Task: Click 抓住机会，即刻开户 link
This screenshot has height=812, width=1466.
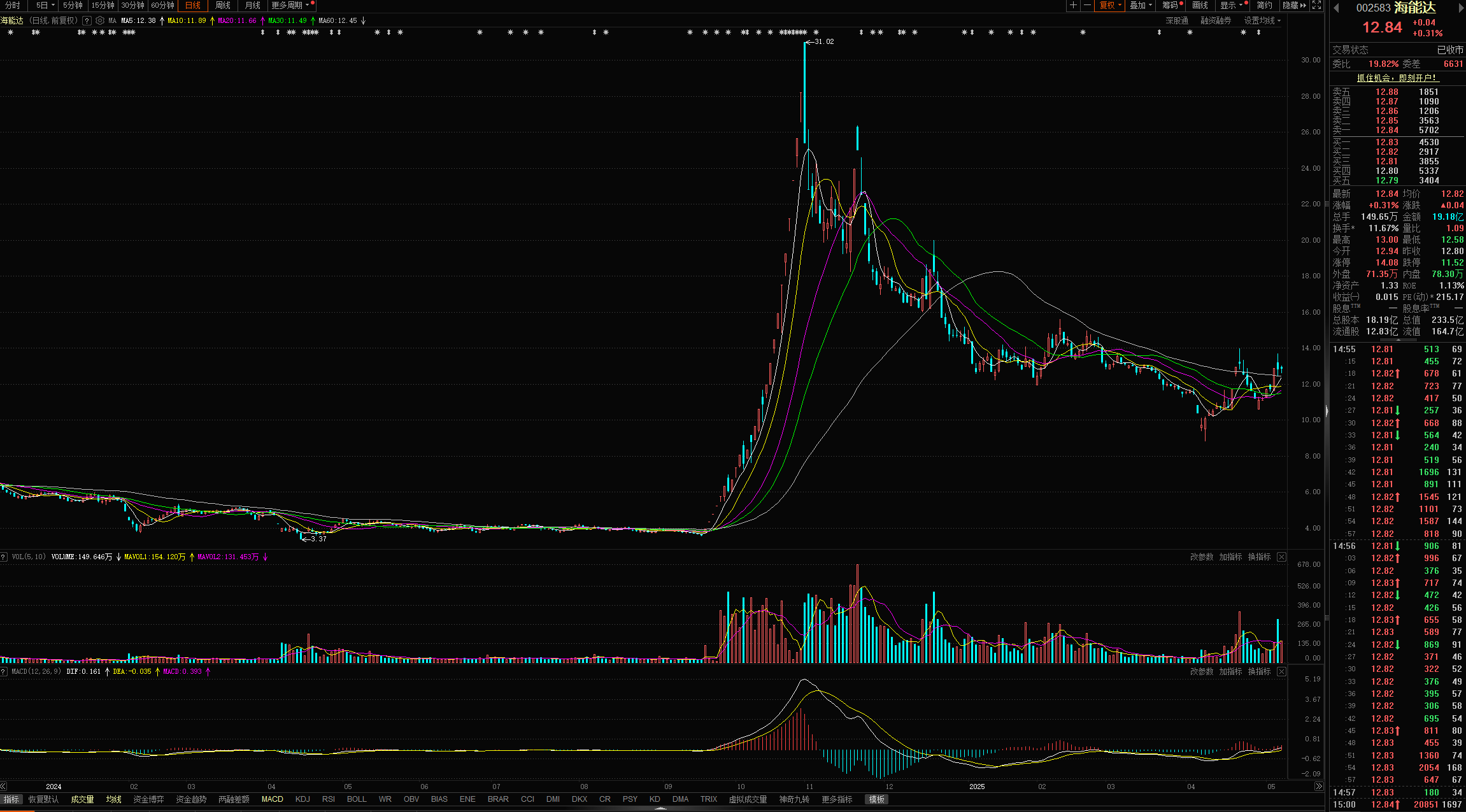Action: click(1397, 78)
